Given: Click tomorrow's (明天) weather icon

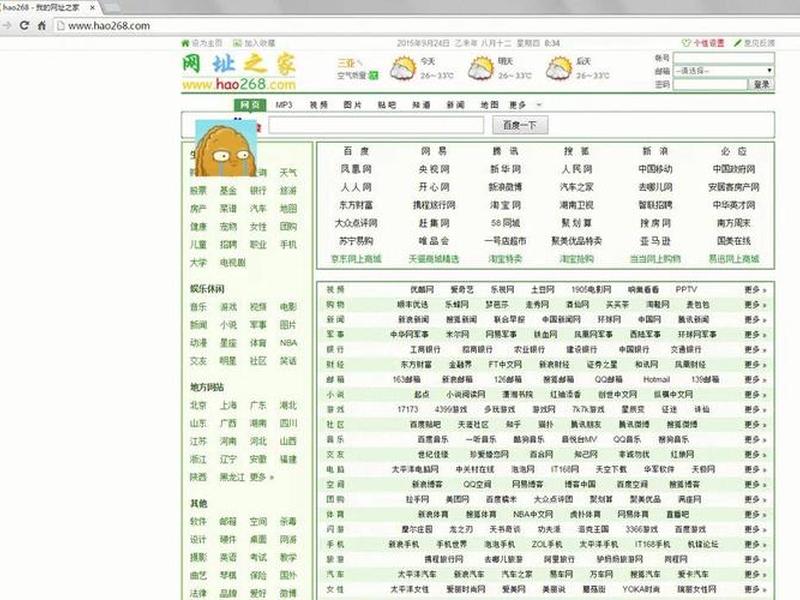Looking at the screenshot, I should (481, 69).
